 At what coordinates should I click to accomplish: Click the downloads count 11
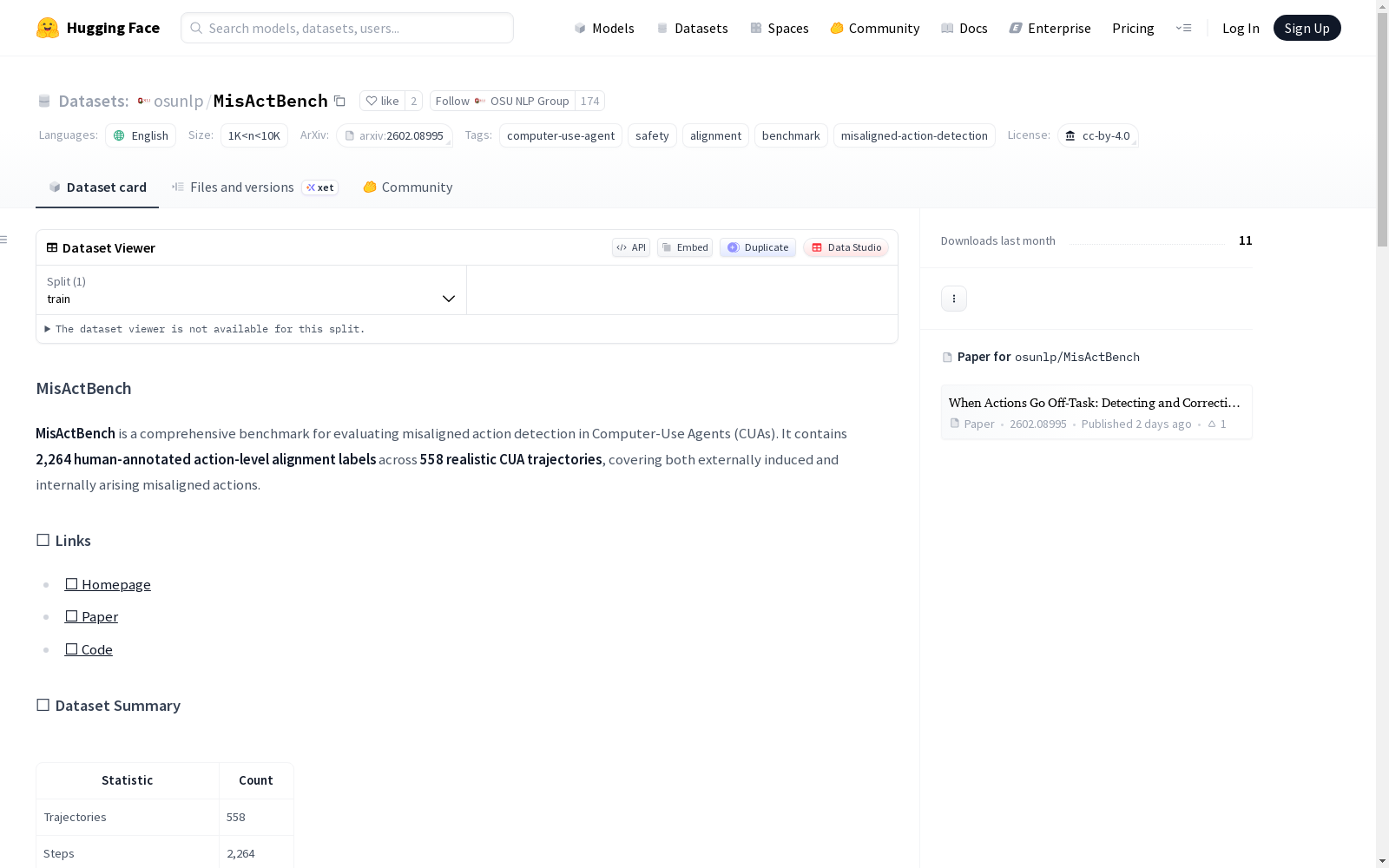pyautogui.click(x=1246, y=240)
